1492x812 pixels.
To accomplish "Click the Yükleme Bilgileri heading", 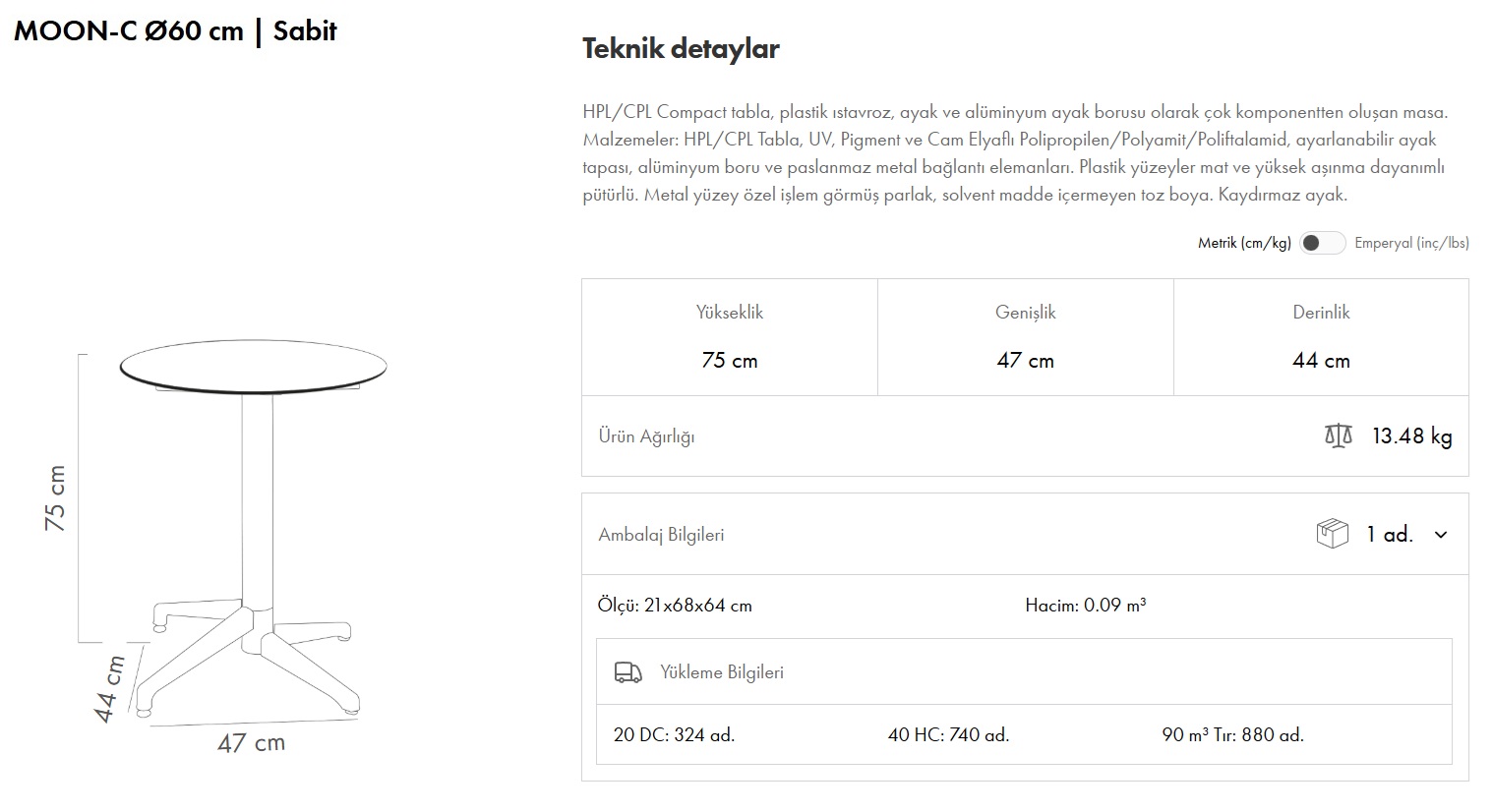I will [x=722, y=672].
